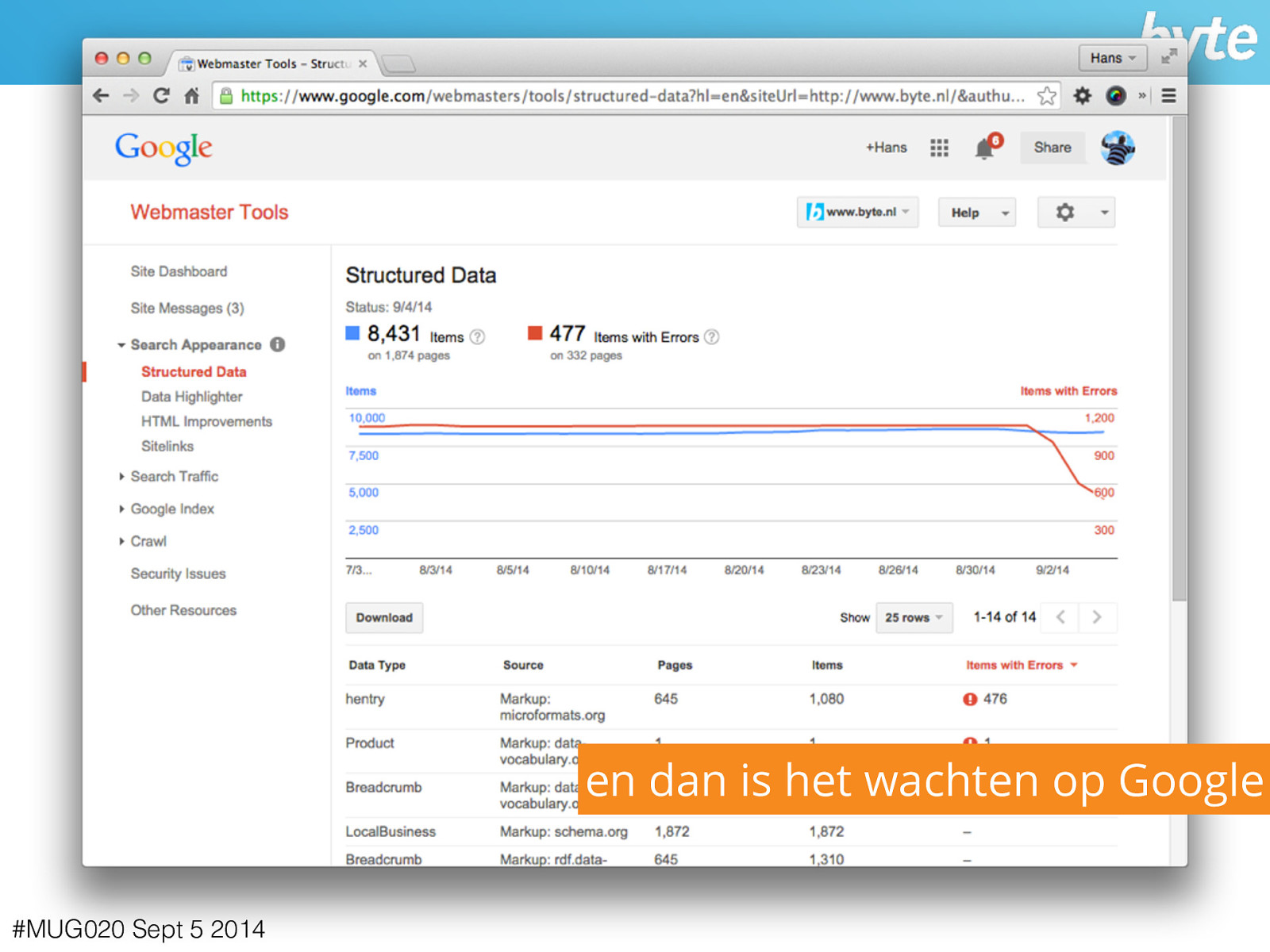Image resolution: width=1270 pixels, height=952 pixels.
Task: Toggle the red Items with Errors swatch
Action: click(x=535, y=332)
